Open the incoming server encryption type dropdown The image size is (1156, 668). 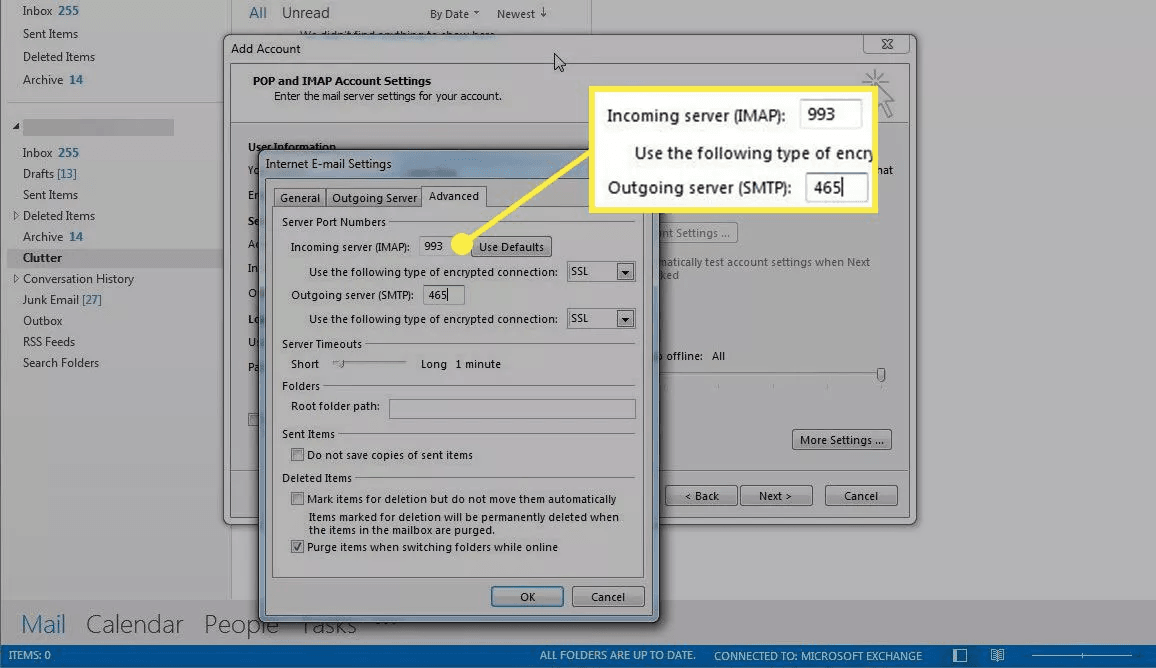click(x=625, y=272)
